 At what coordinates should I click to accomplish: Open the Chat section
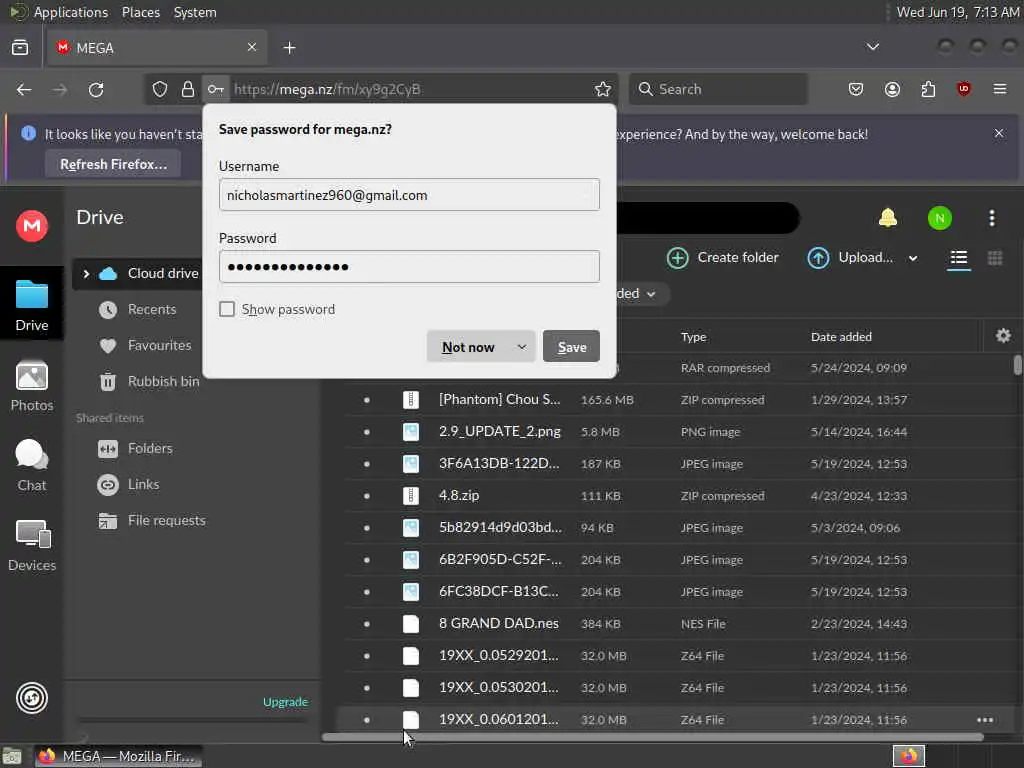31,465
